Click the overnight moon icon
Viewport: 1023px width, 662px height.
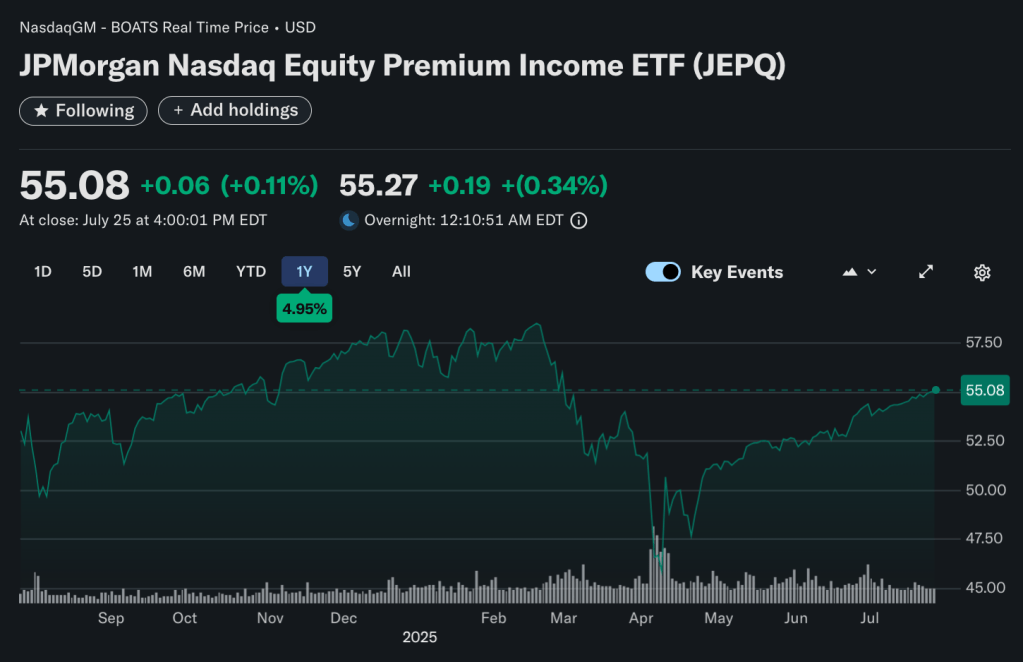pyautogui.click(x=349, y=219)
